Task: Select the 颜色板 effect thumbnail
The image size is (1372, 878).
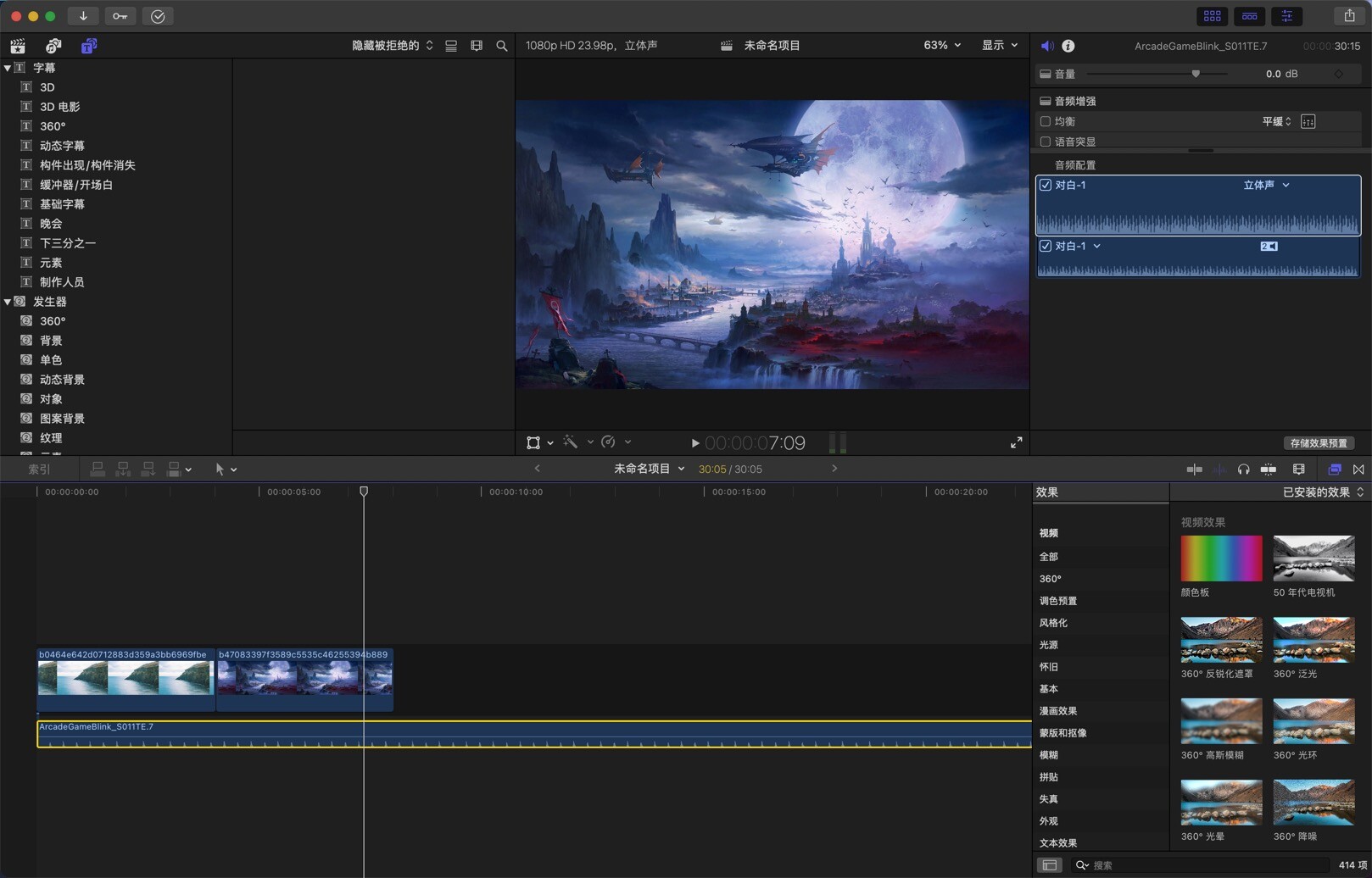Action: (x=1221, y=558)
